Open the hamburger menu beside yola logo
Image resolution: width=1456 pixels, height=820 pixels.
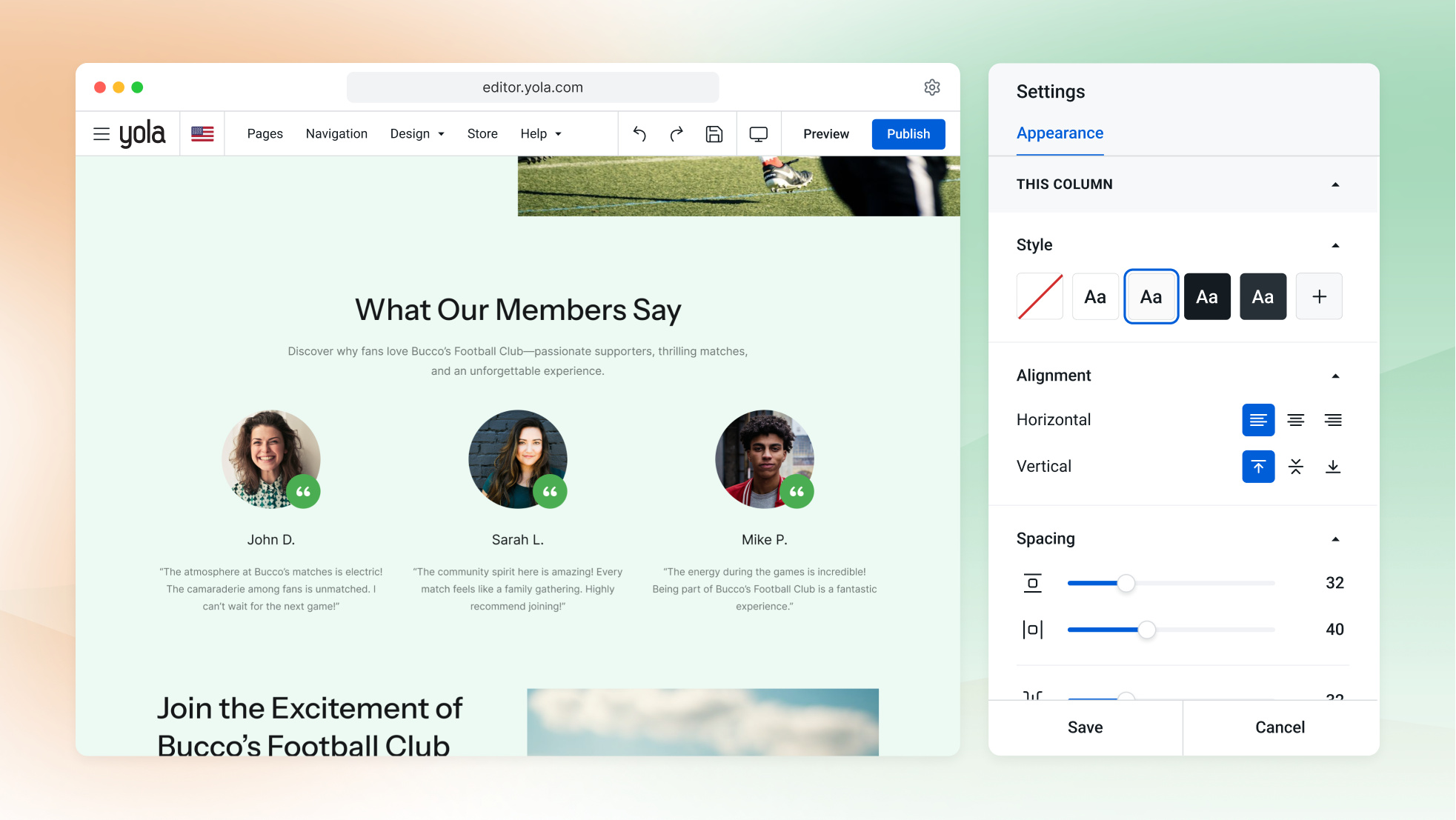coord(102,134)
